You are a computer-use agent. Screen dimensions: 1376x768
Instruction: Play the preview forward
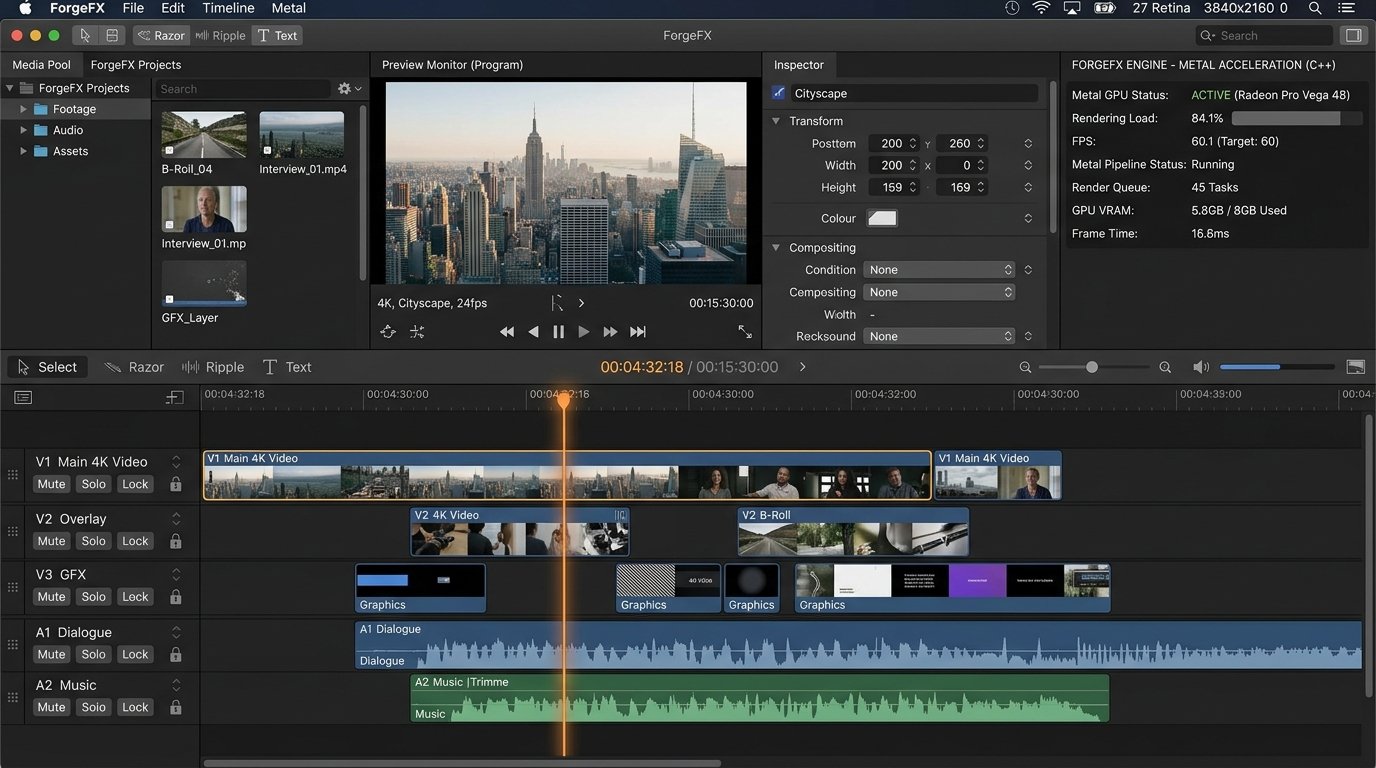[584, 332]
